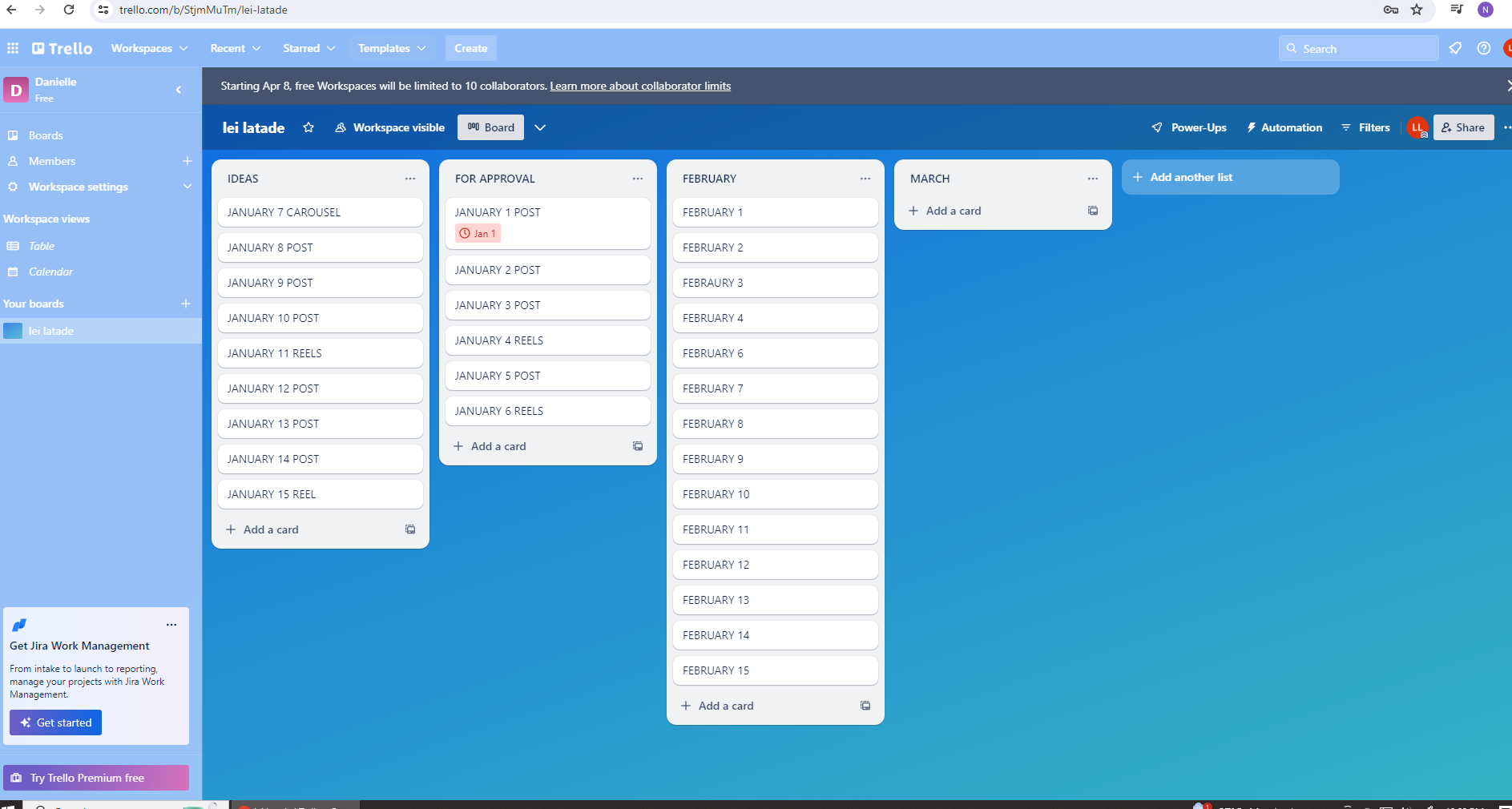Viewport: 1512px width, 809px height.
Task: Open Automation menu
Action: [1284, 127]
